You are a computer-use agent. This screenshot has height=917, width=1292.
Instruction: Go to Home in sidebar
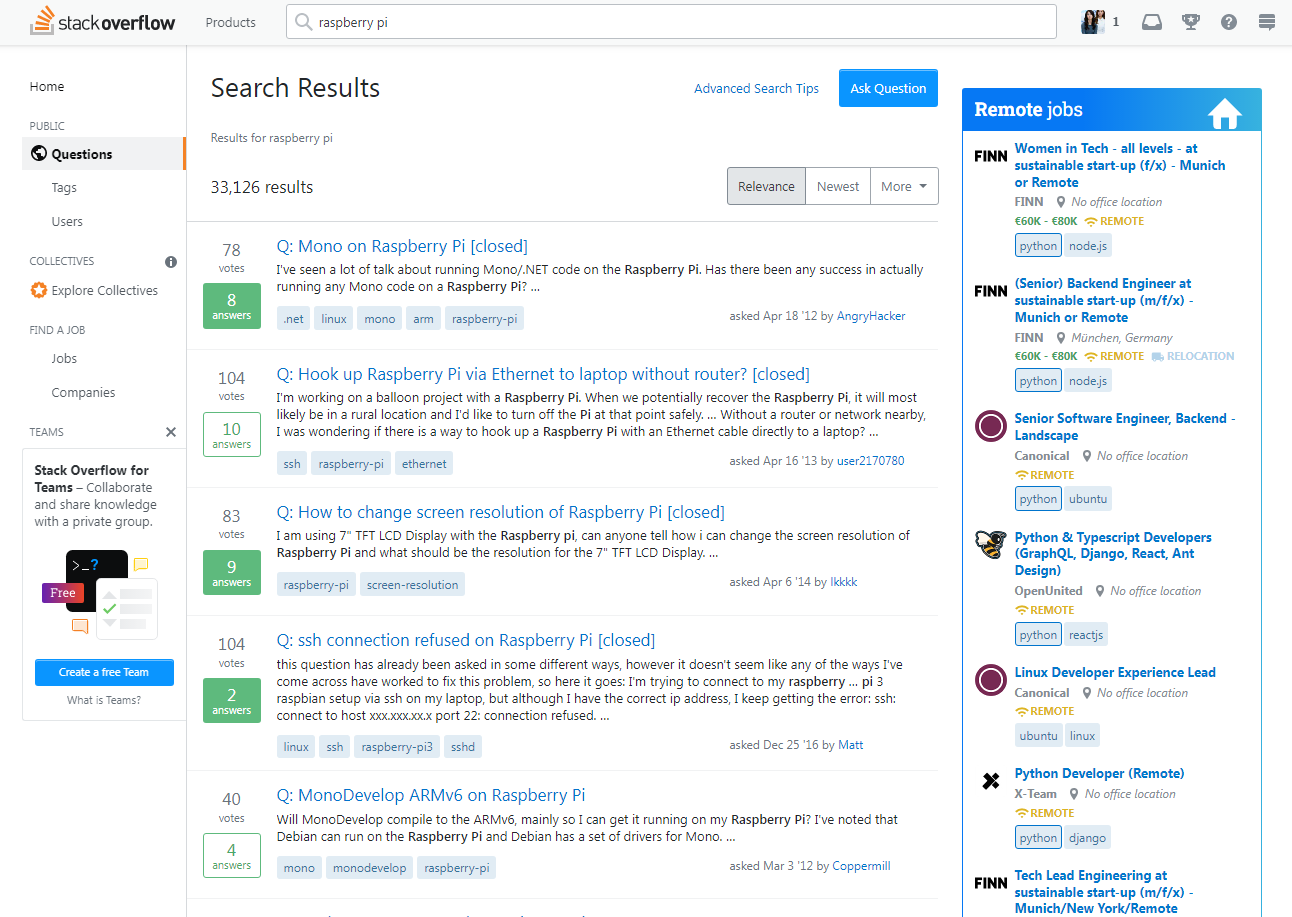click(47, 87)
